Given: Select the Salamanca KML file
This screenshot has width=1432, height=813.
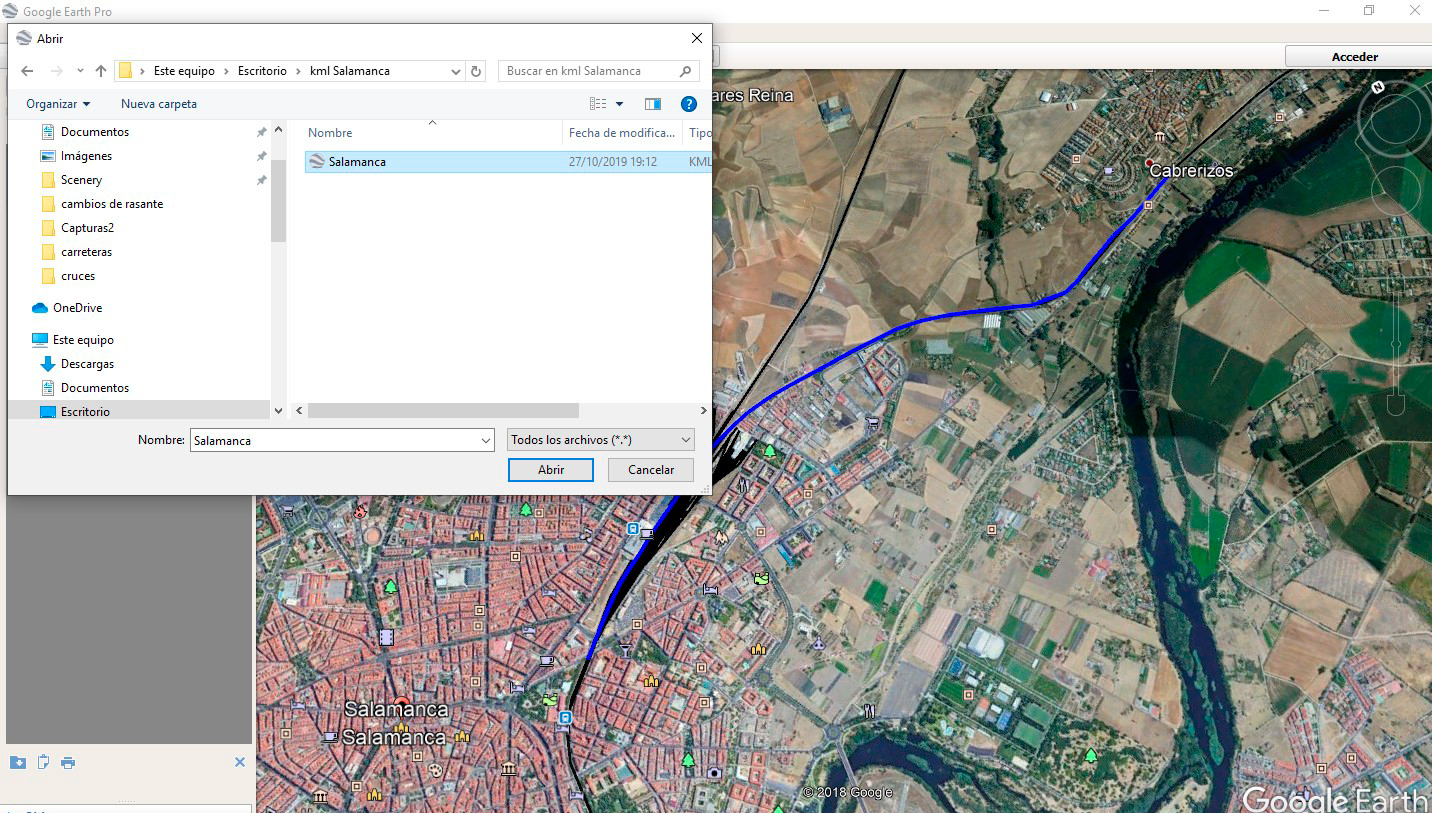Looking at the screenshot, I should click(508, 161).
